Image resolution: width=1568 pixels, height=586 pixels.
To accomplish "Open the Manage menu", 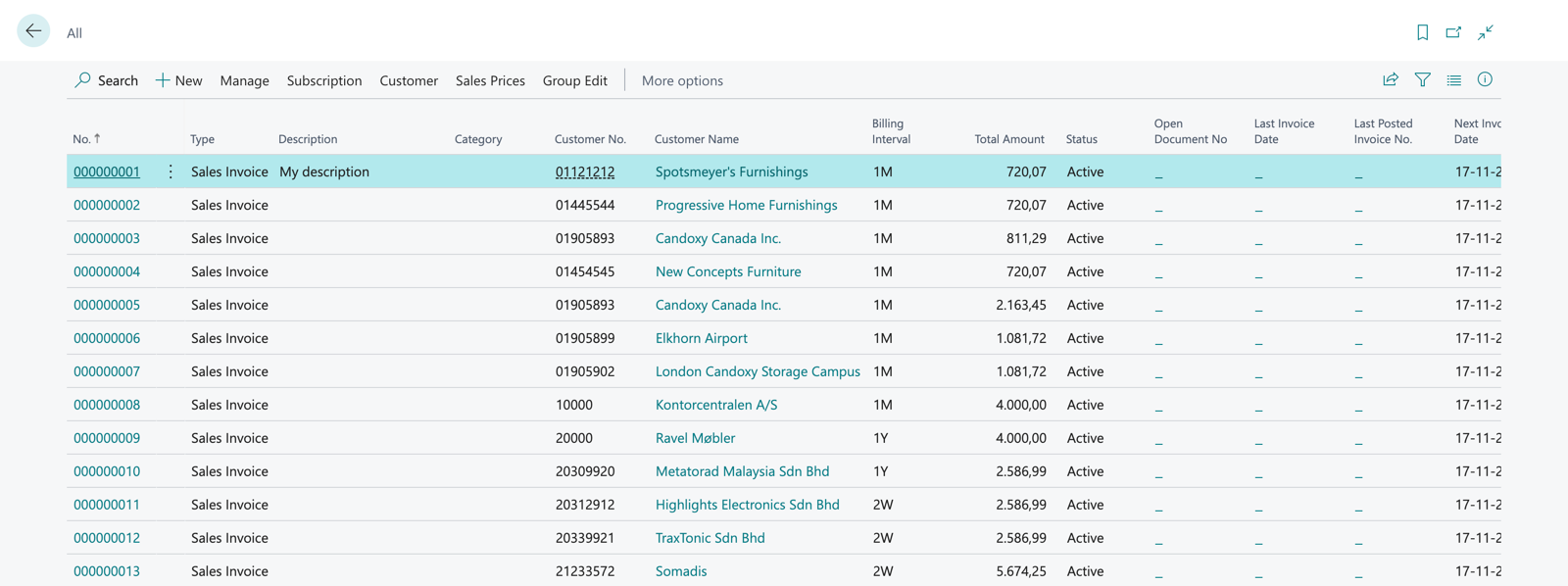I will [244, 80].
